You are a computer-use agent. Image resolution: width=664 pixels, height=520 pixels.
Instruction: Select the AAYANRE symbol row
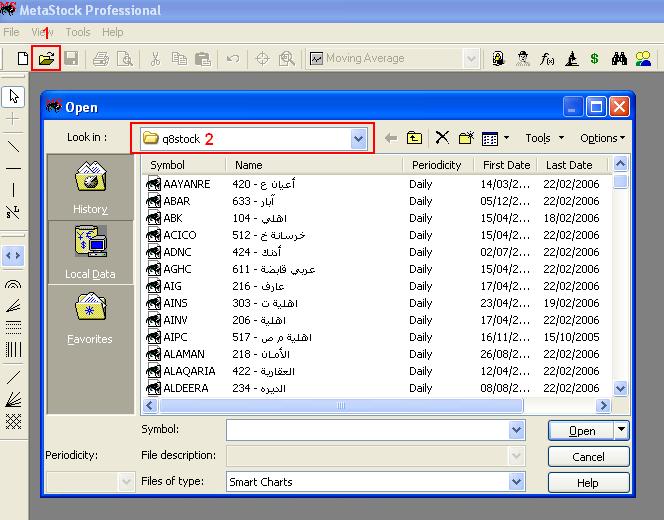coord(377,184)
